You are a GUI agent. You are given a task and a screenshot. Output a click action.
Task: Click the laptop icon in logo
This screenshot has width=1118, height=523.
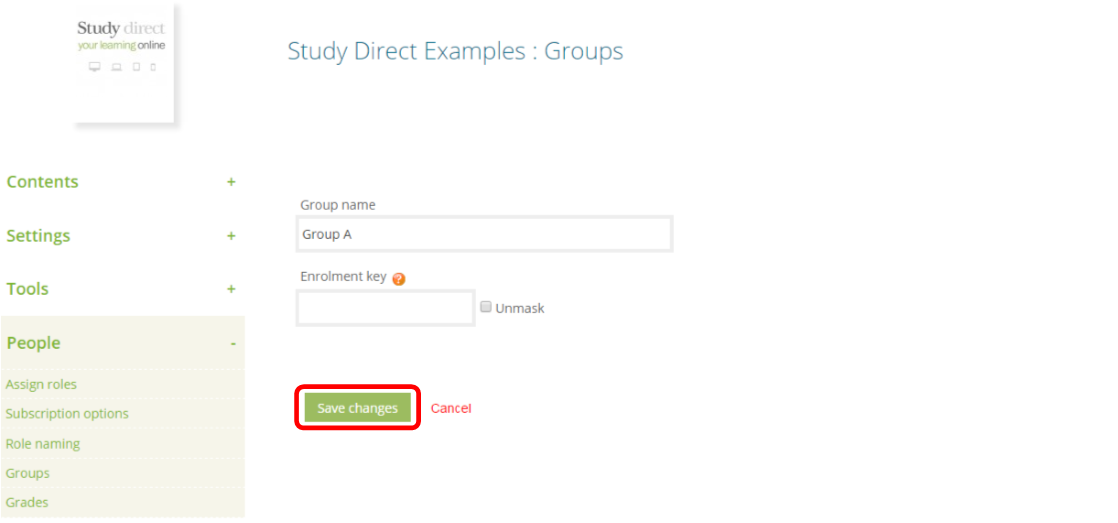117,67
